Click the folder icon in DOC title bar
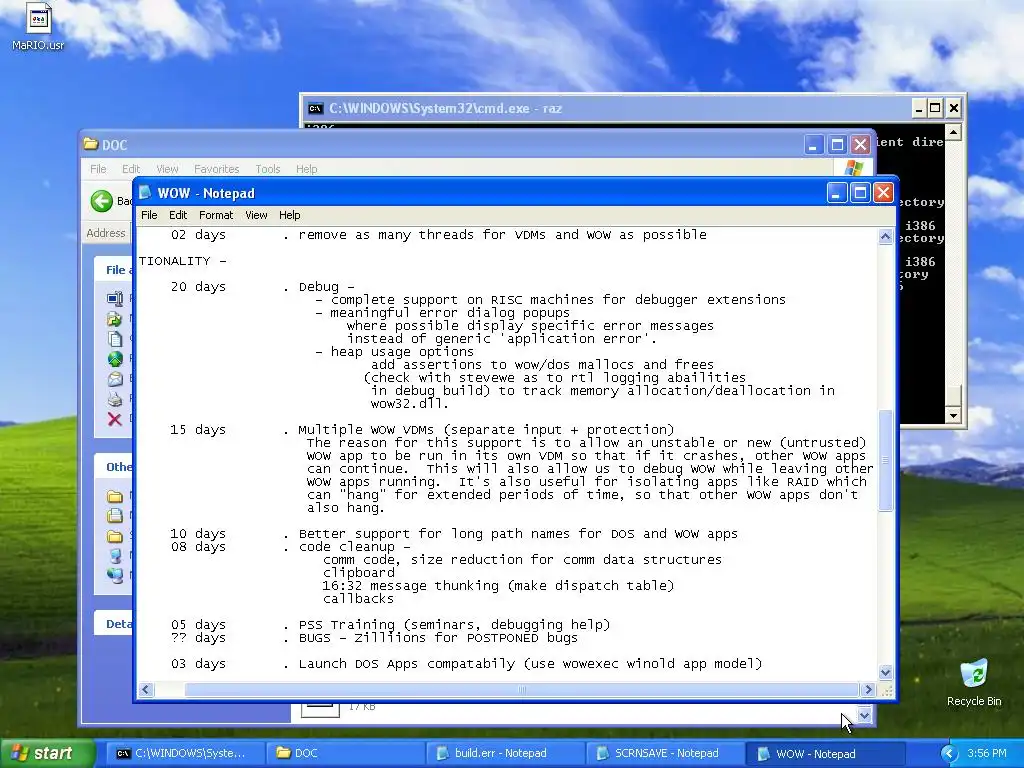Screen dimensions: 1024x768 click(91, 144)
